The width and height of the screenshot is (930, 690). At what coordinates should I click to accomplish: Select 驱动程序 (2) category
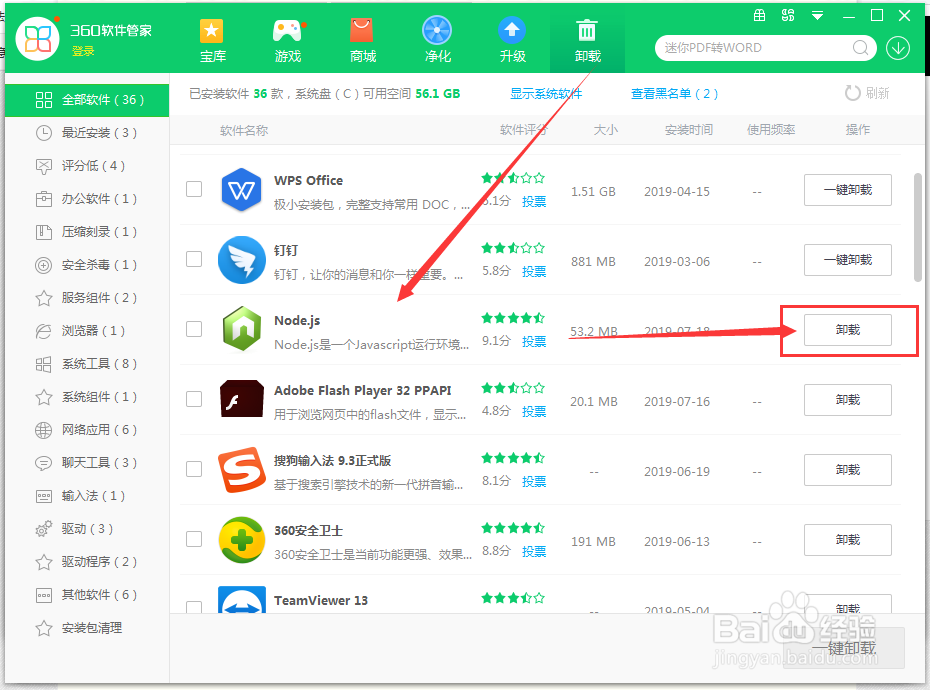coord(87,562)
